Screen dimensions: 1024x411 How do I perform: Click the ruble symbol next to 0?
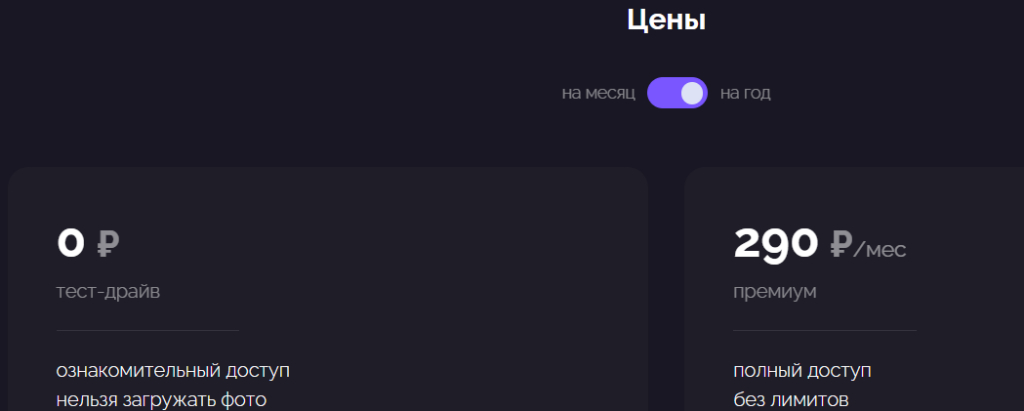click(107, 243)
